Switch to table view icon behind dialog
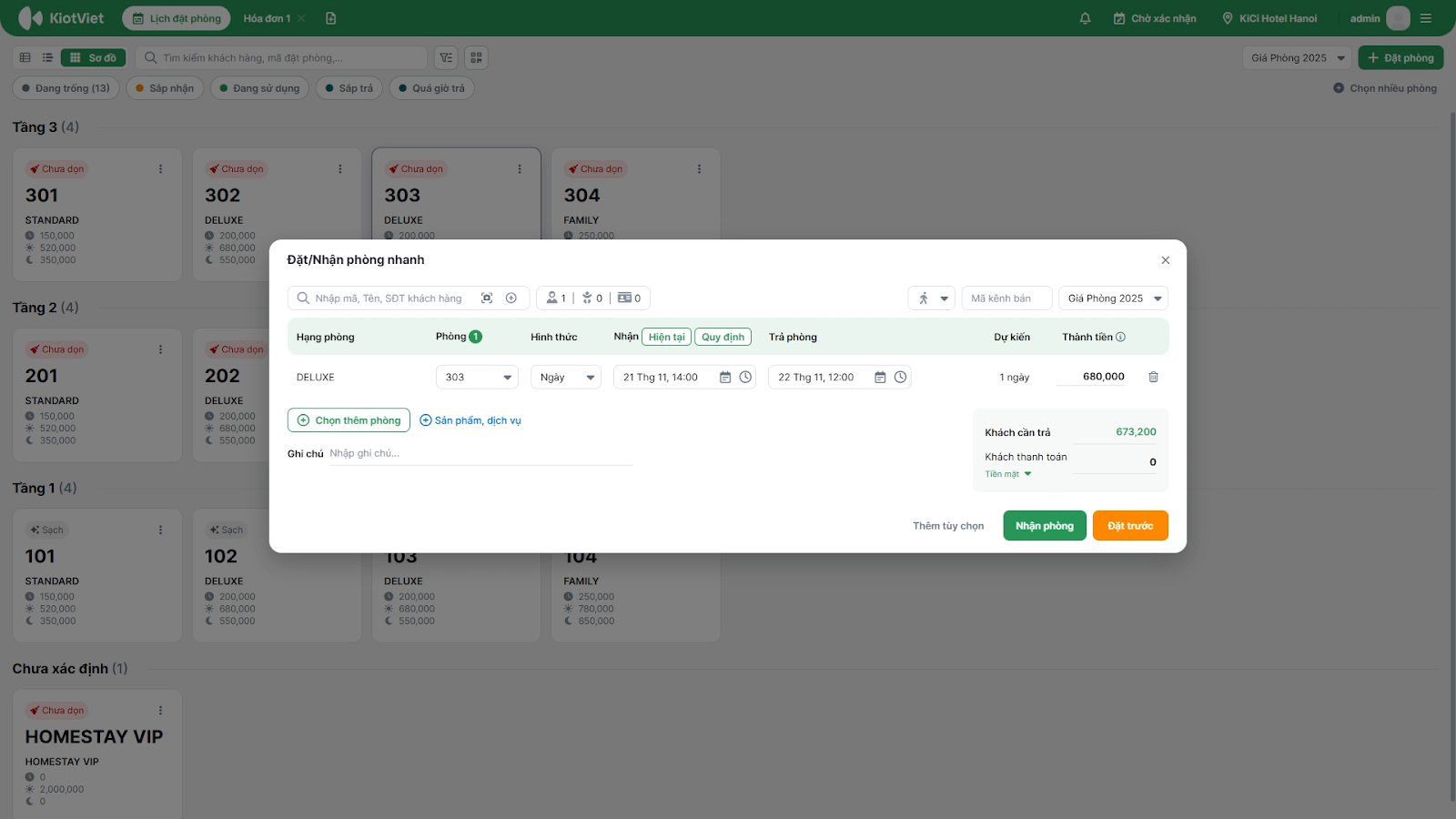Image resolution: width=1456 pixels, height=819 pixels. pos(25,57)
